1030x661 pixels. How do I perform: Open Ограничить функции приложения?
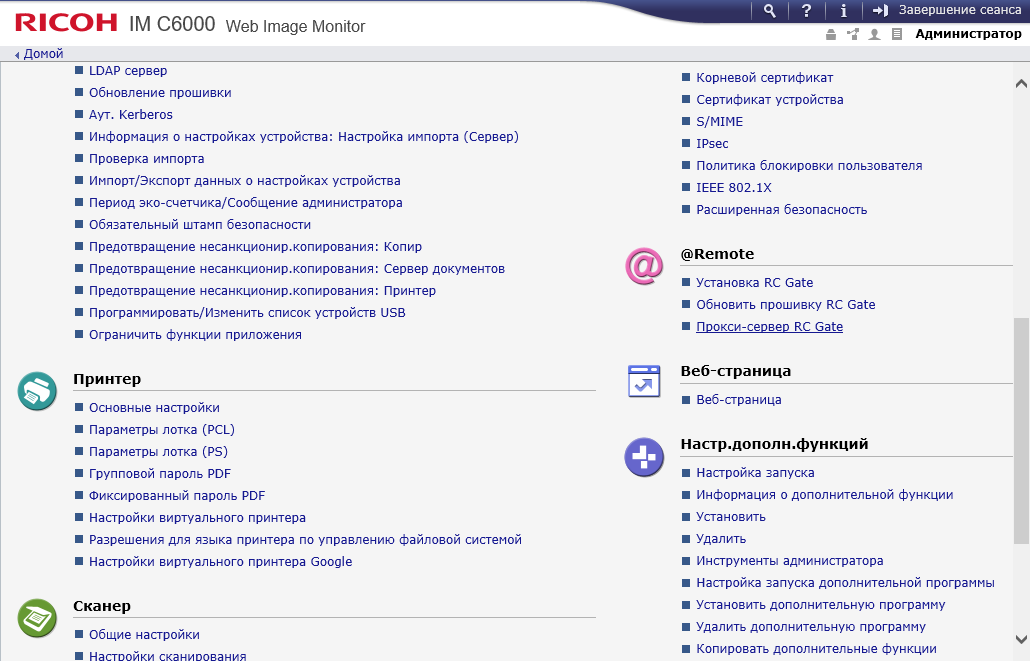tap(195, 334)
